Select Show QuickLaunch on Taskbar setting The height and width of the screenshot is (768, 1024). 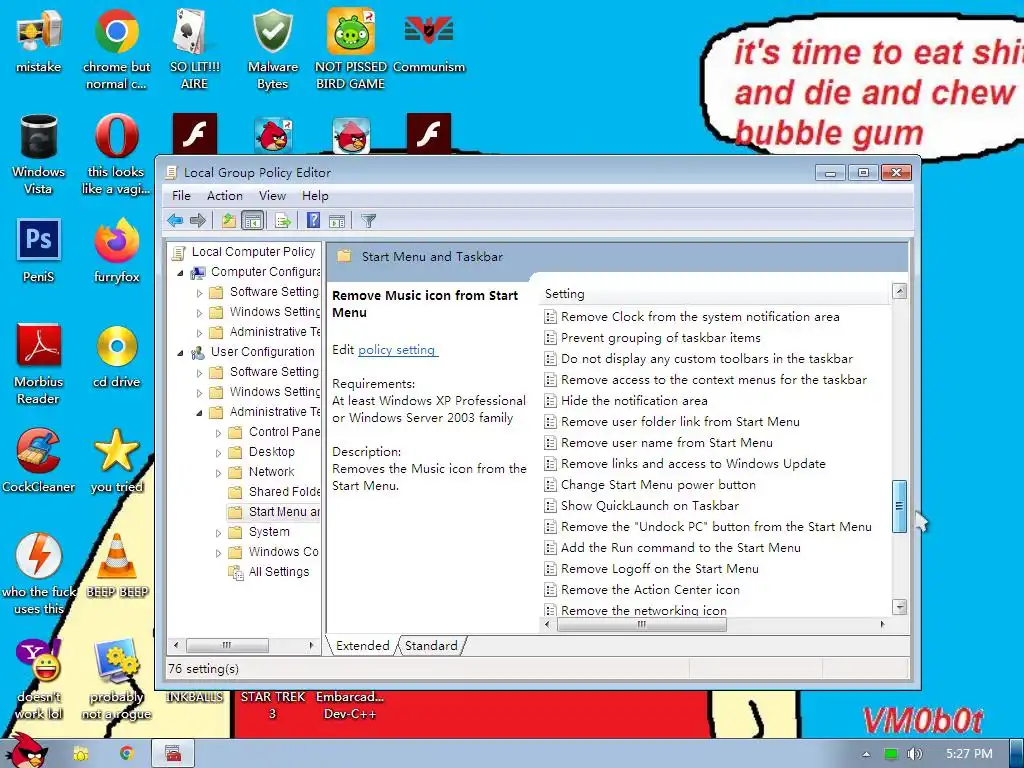tap(650, 505)
